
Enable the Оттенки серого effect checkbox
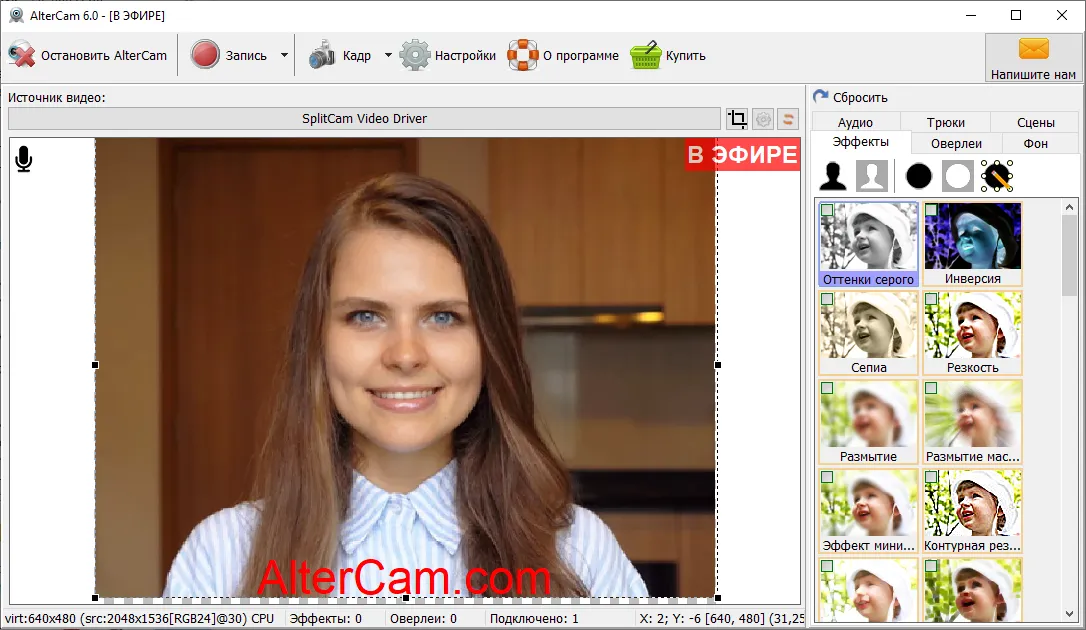tap(827, 210)
